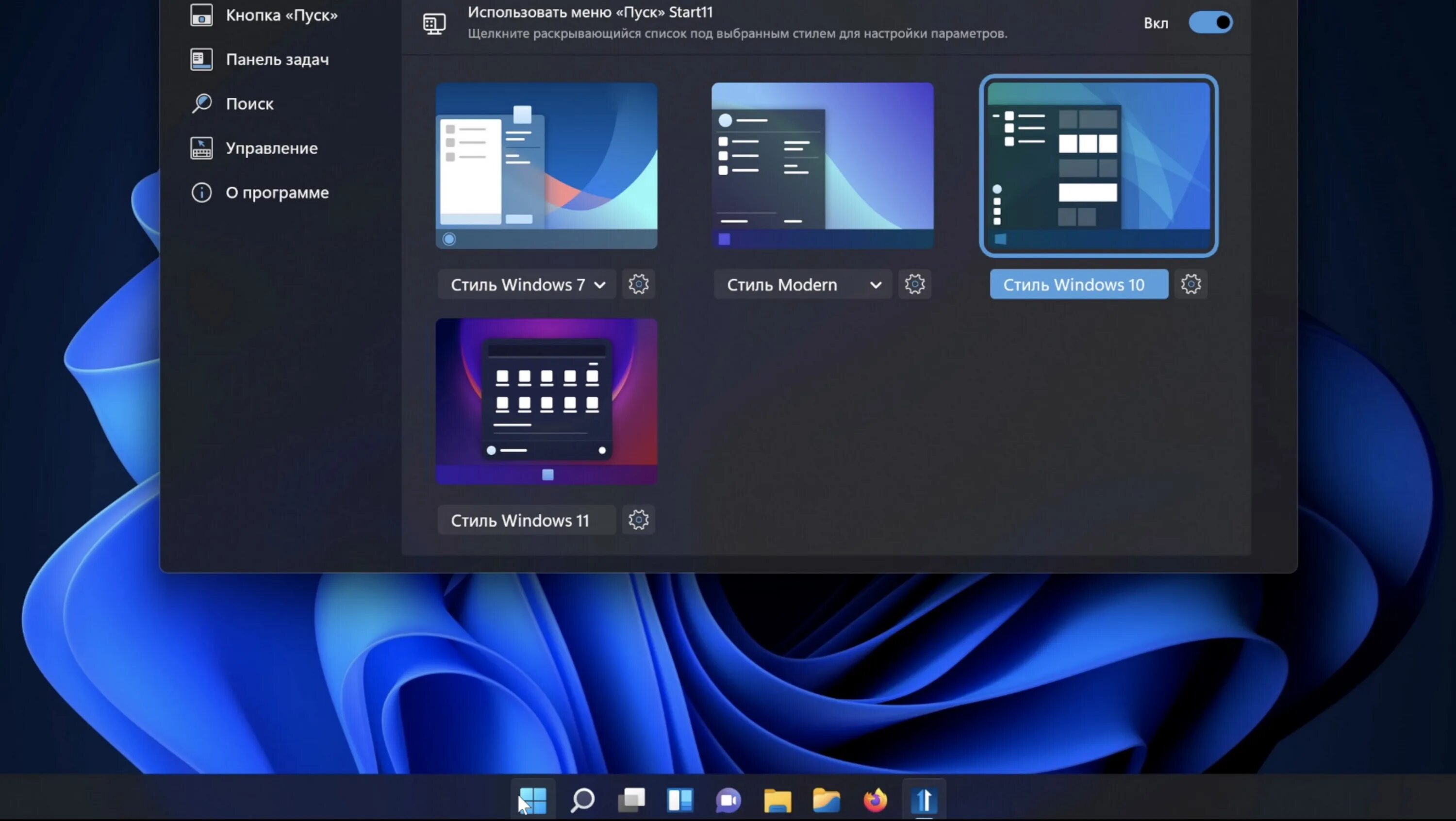Toggle off the Start11 menu switch

click(x=1210, y=23)
